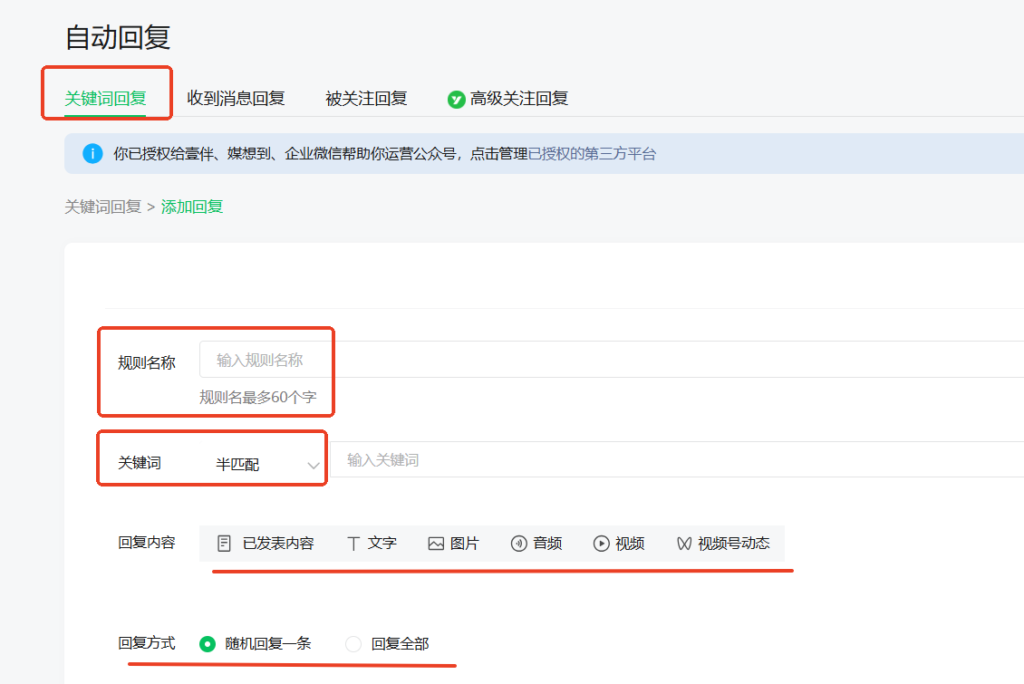Click the 视频号动态 butterfly icon

(x=684, y=544)
